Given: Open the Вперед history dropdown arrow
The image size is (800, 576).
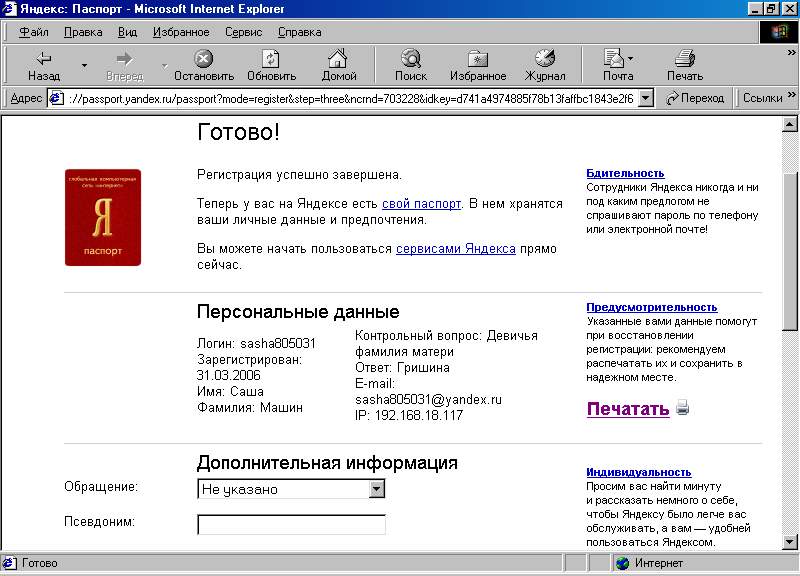Looking at the screenshot, I should pos(164,65).
